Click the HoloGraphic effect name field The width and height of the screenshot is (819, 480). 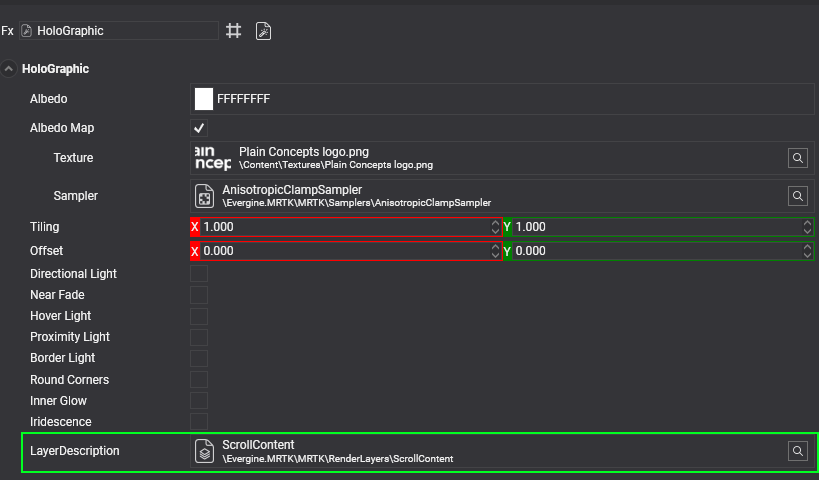tap(125, 31)
